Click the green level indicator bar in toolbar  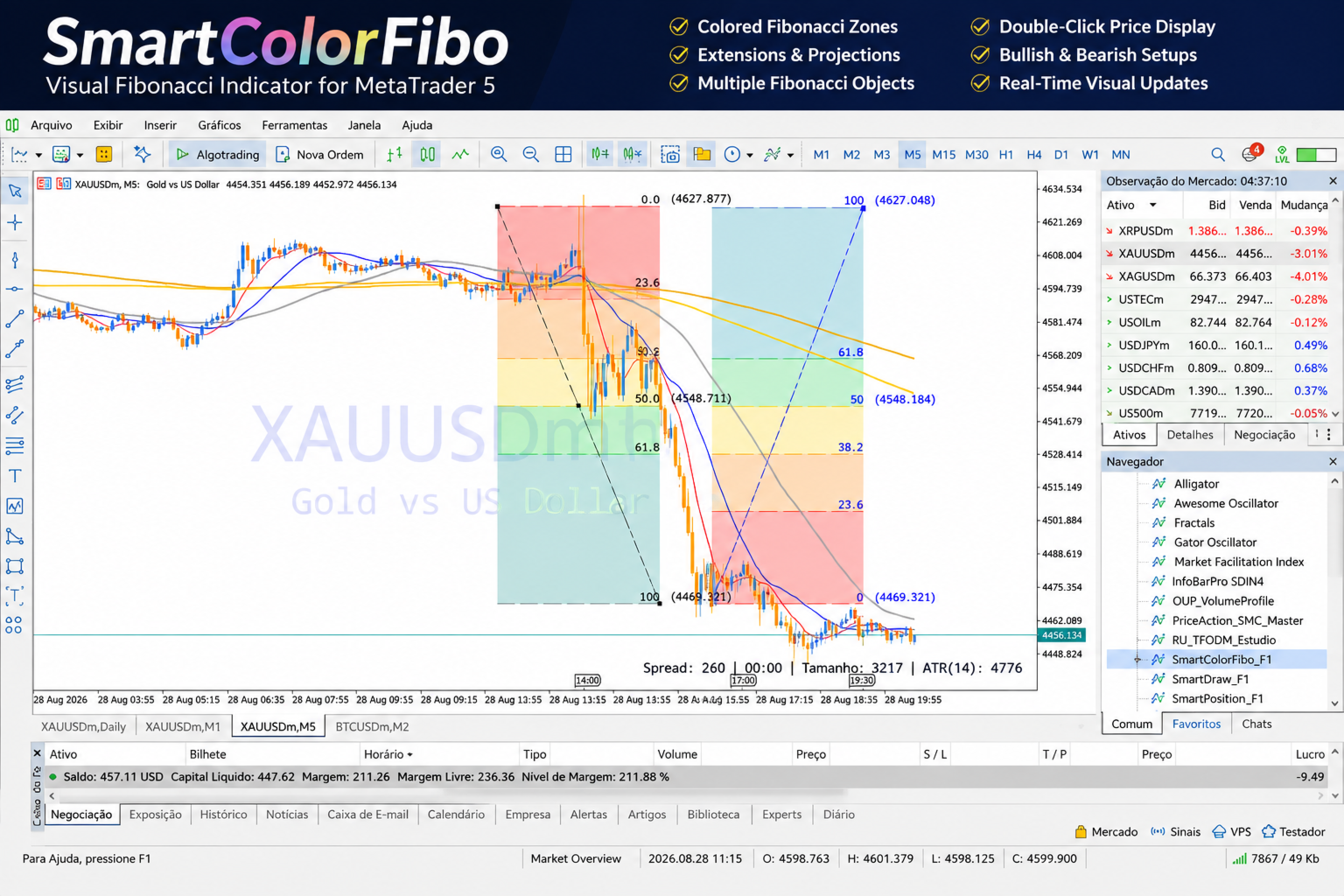point(1316,155)
